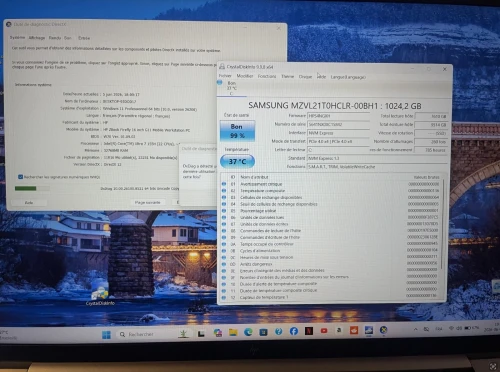This screenshot has height=372, width=500.
Task: Open the Aide menu in CrystalDiskInfo
Action: 321,77
